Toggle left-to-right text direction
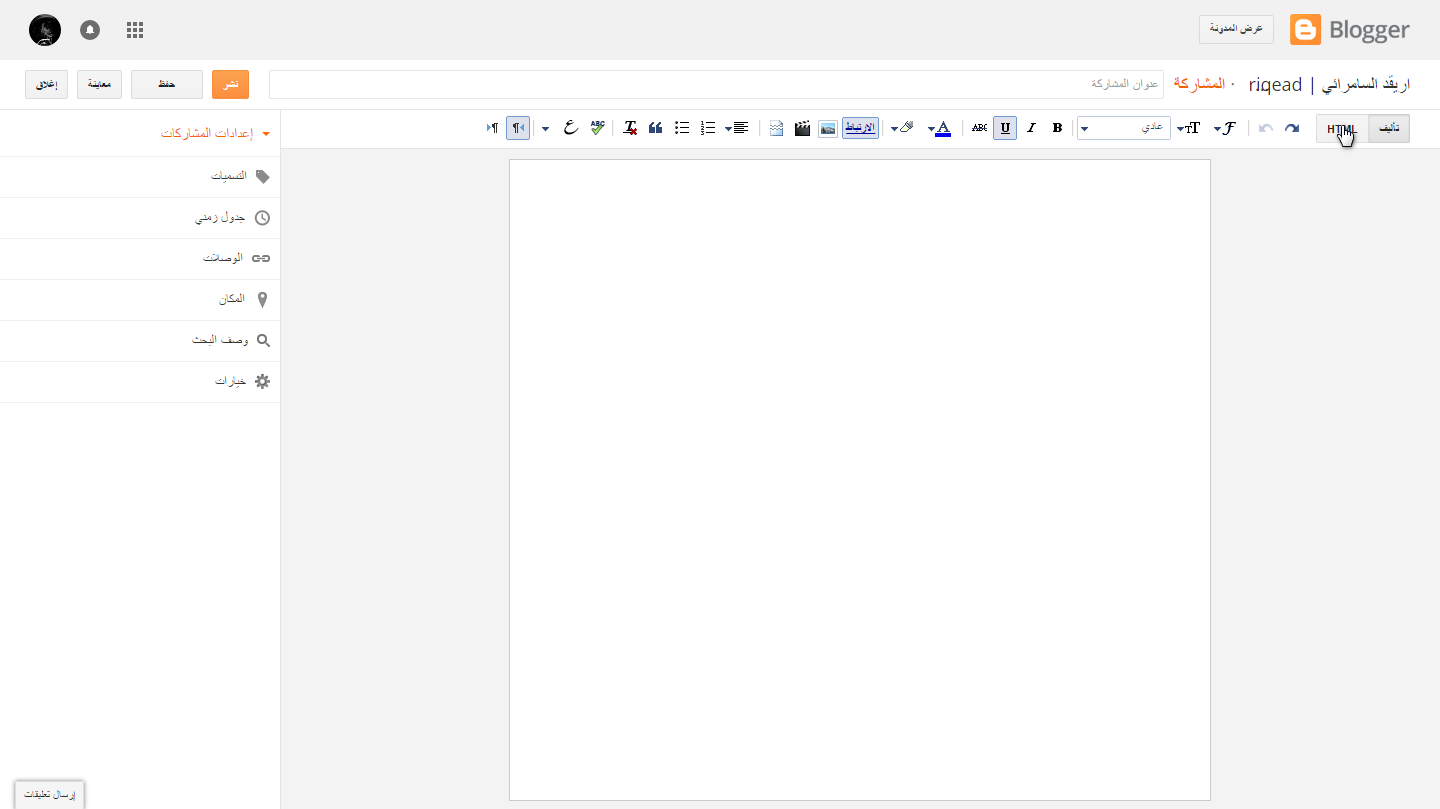 pos(492,128)
